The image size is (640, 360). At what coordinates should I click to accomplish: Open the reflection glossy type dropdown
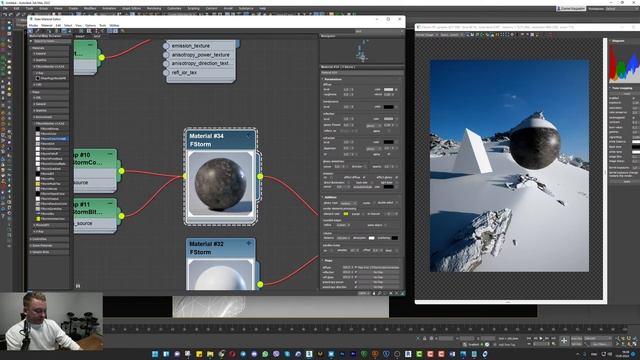coord(373,126)
